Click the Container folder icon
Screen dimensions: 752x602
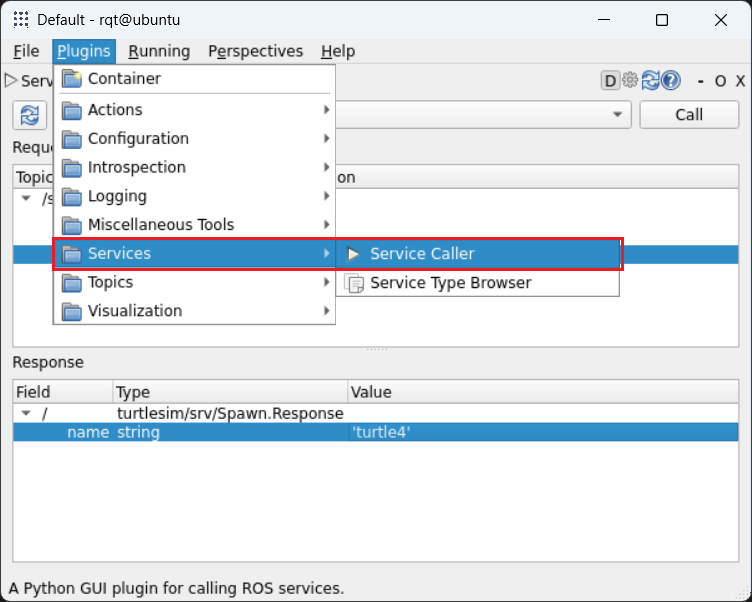coord(72,79)
